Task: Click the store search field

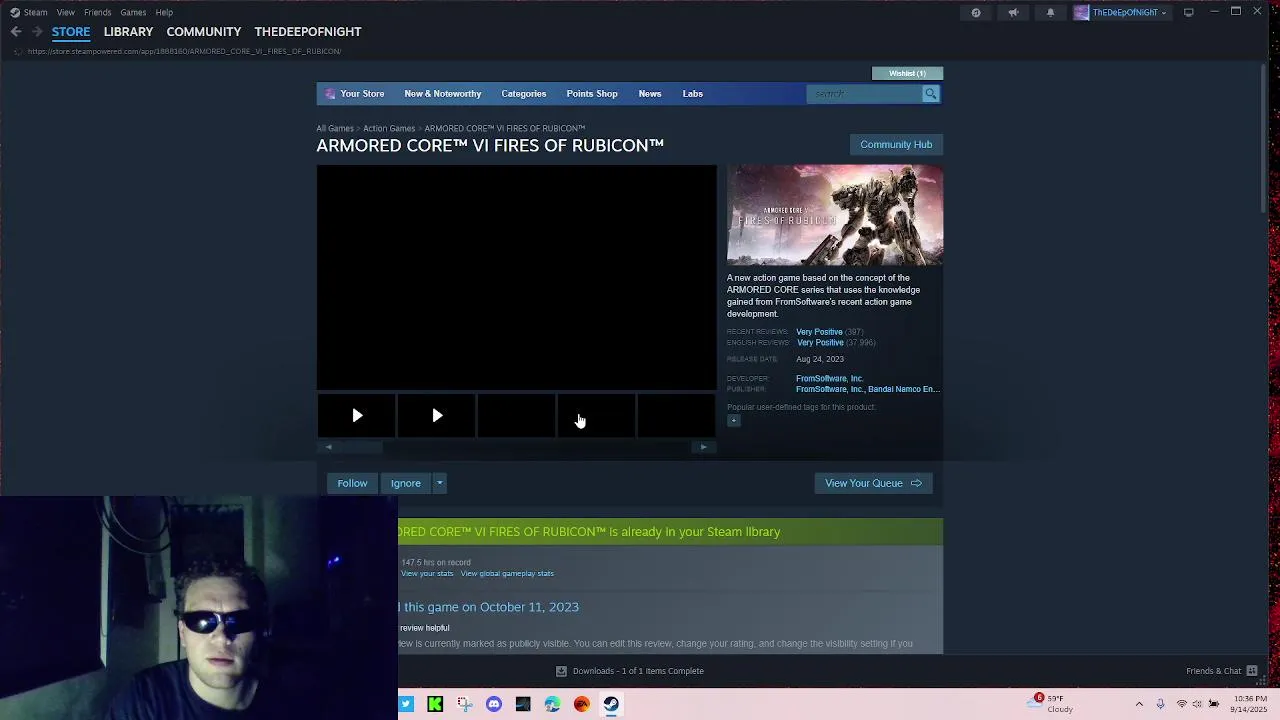Action: click(865, 94)
